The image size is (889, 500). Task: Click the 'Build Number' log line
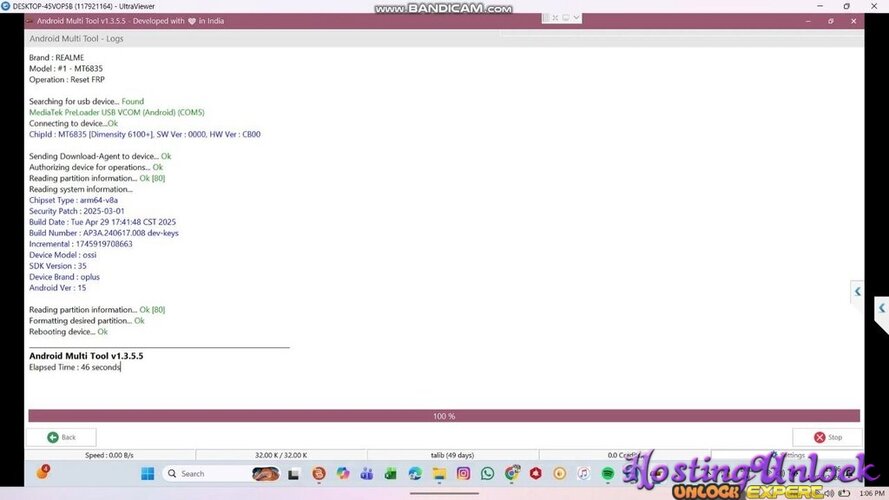(x=104, y=233)
